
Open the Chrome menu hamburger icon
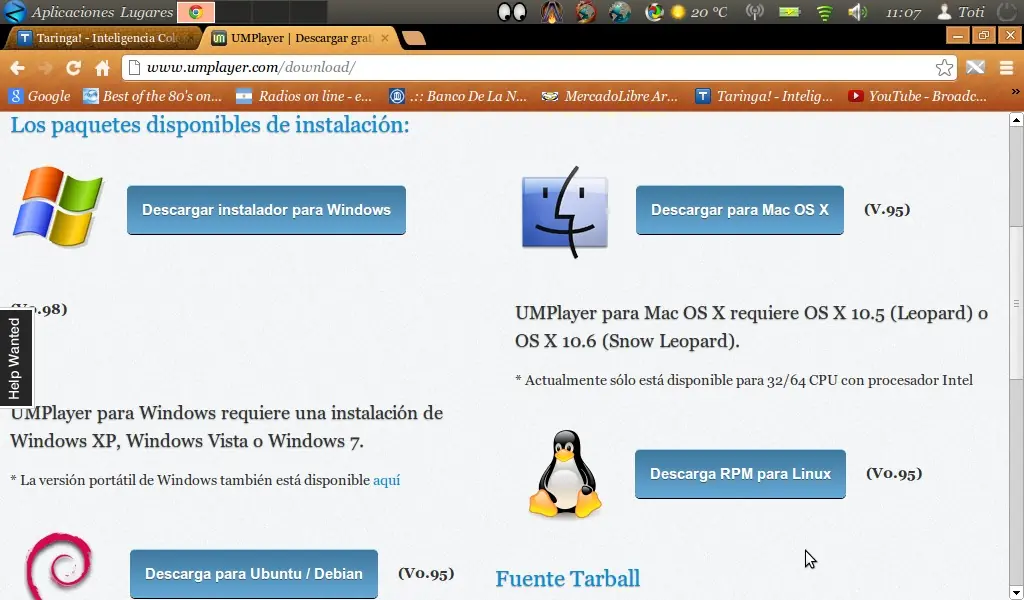point(1006,67)
